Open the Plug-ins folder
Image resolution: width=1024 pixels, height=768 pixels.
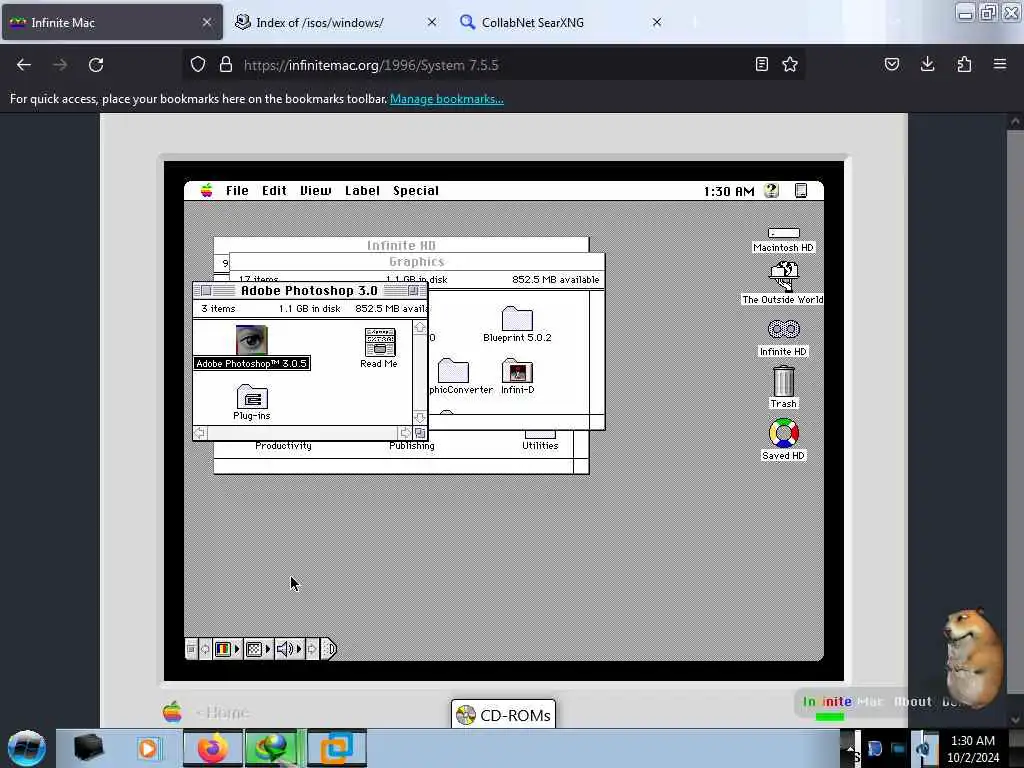(x=252, y=396)
